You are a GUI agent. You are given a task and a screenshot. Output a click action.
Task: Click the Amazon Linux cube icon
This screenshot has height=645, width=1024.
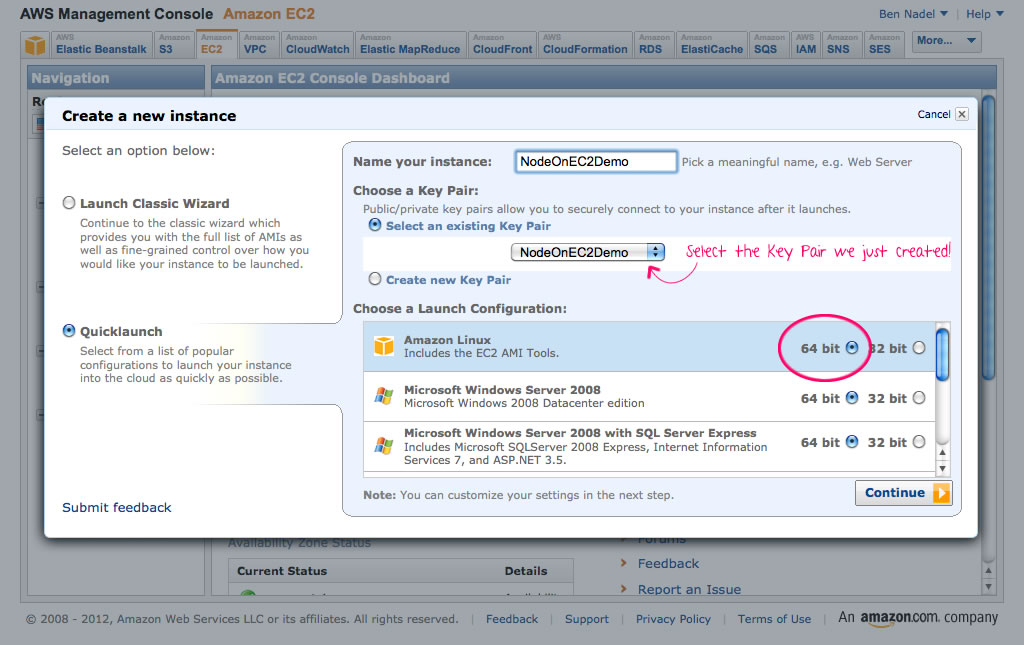(x=384, y=346)
